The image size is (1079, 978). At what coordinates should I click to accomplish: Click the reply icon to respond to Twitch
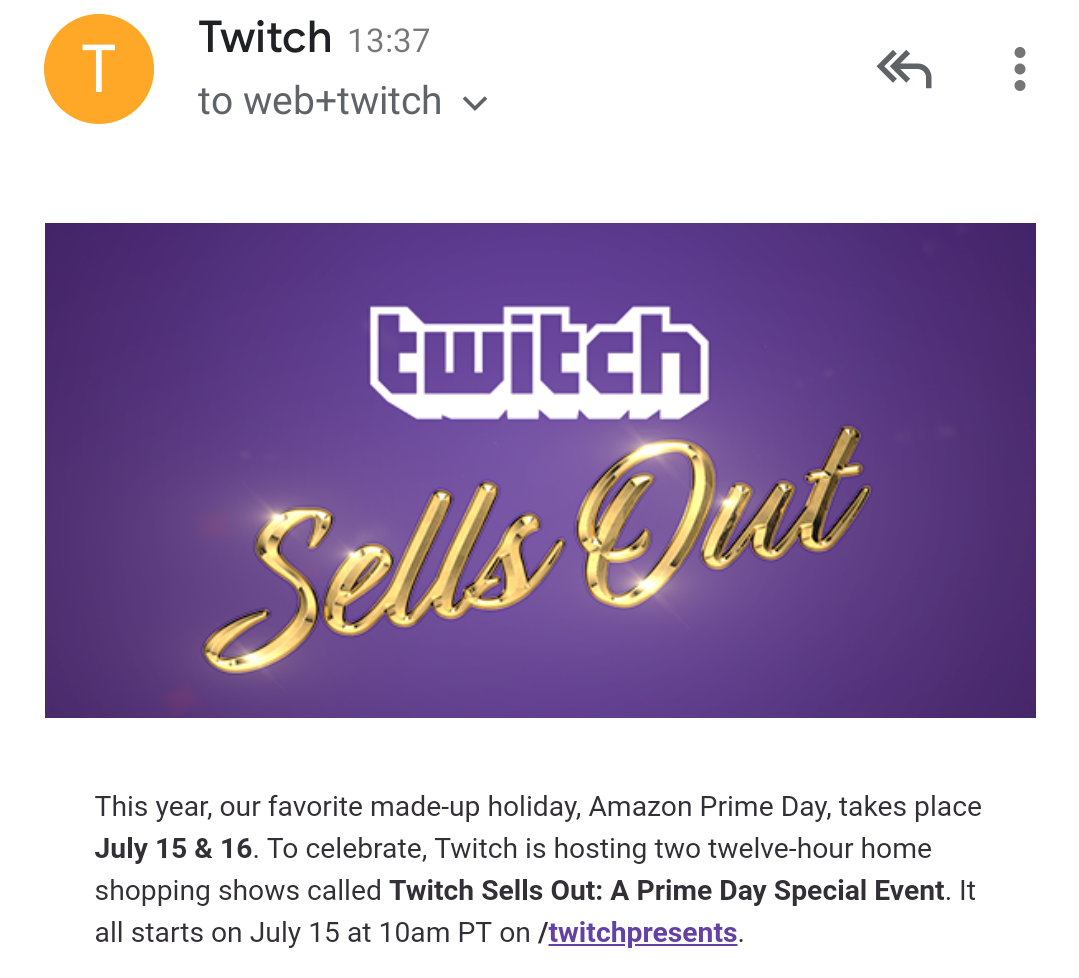(x=902, y=70)
